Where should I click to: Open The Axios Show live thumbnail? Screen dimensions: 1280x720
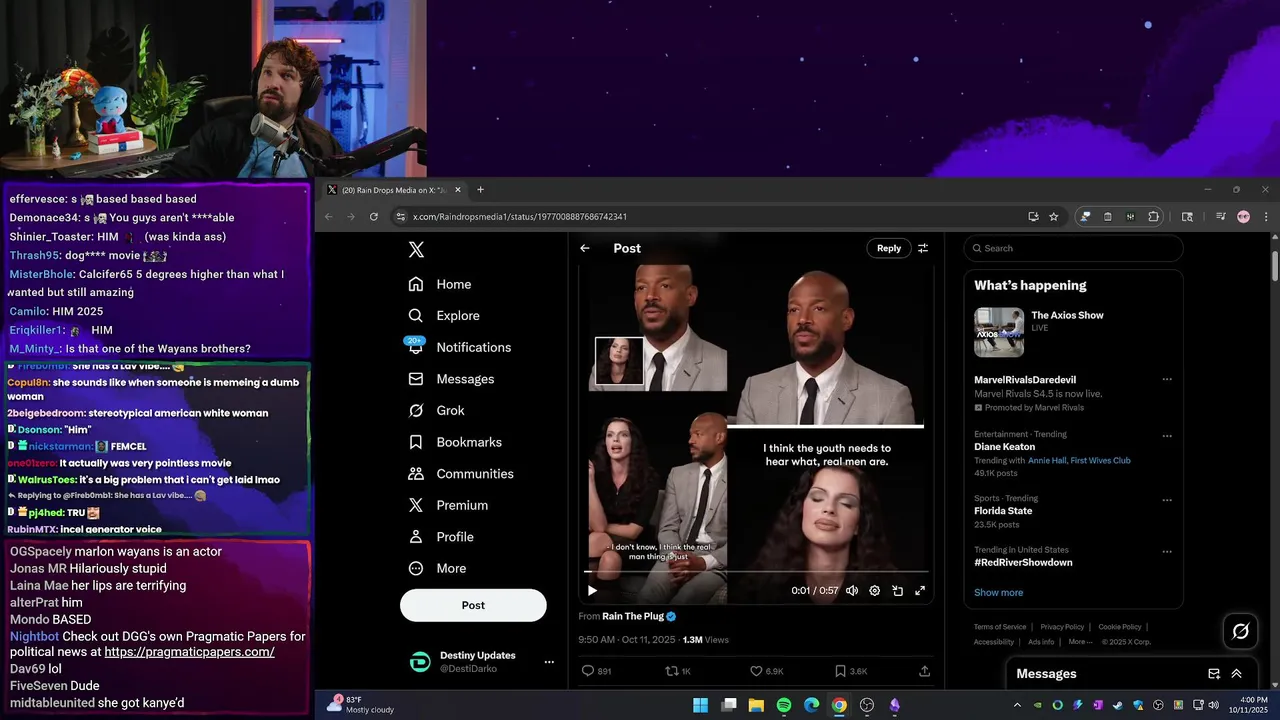tap(999, 332)
